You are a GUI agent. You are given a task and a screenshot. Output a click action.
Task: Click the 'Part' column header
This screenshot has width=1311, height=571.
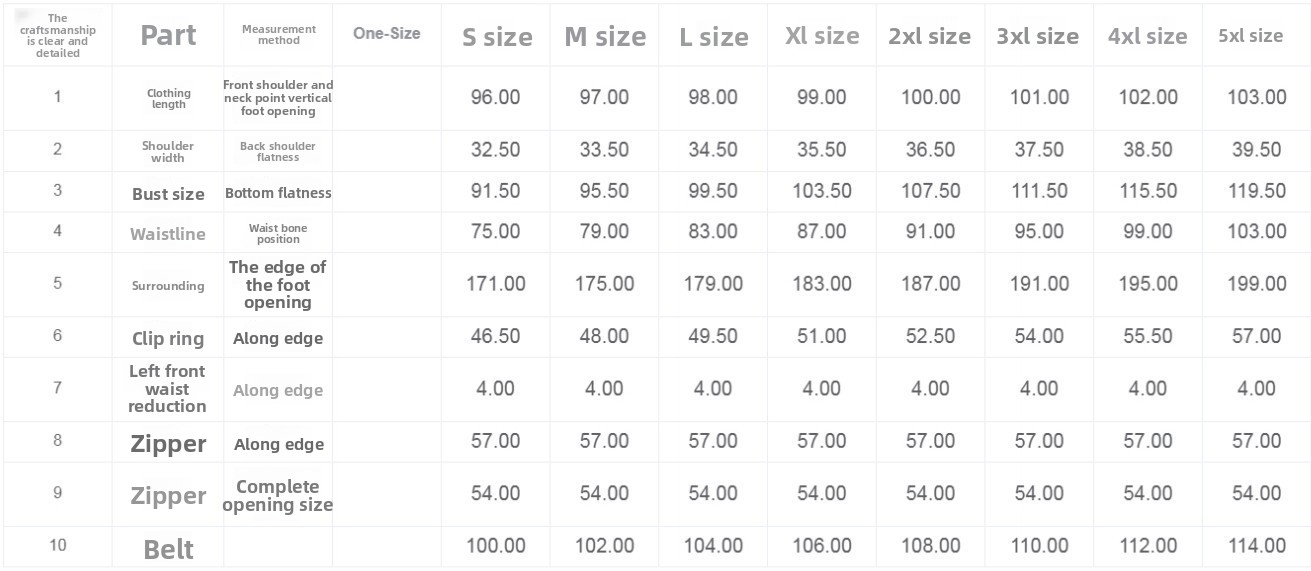pyautogui.click(x=168, y=35)
